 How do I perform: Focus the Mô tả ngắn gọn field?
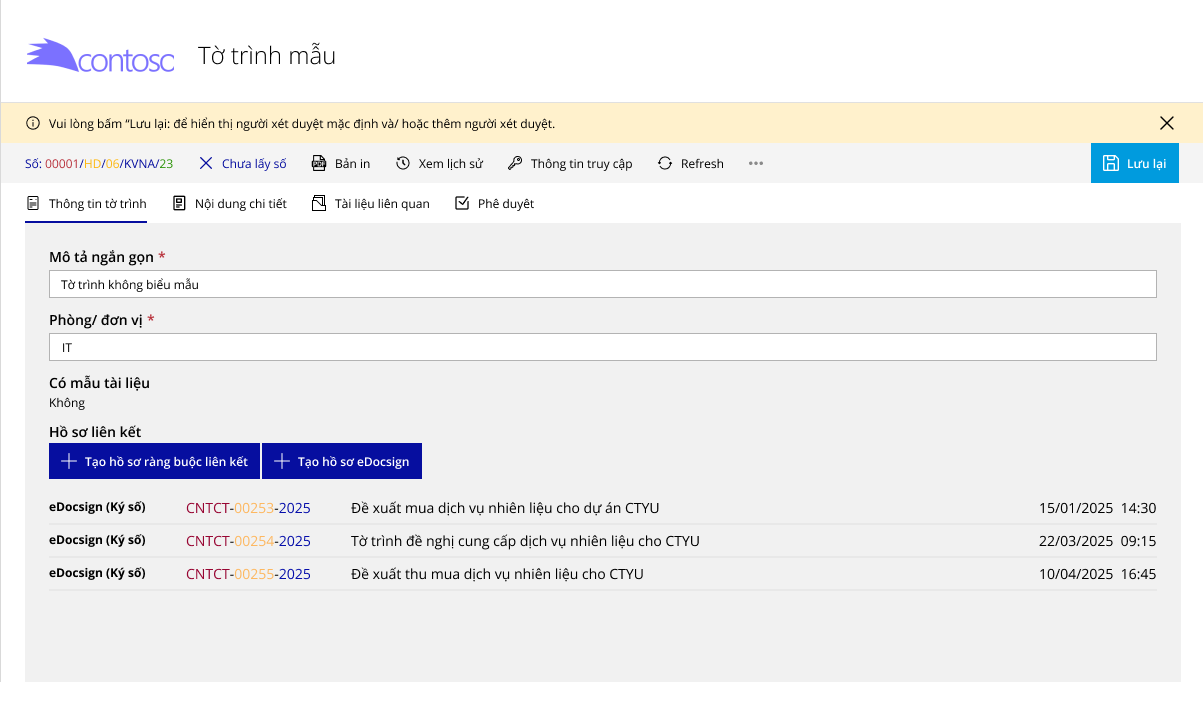click(x=602, y=284)
